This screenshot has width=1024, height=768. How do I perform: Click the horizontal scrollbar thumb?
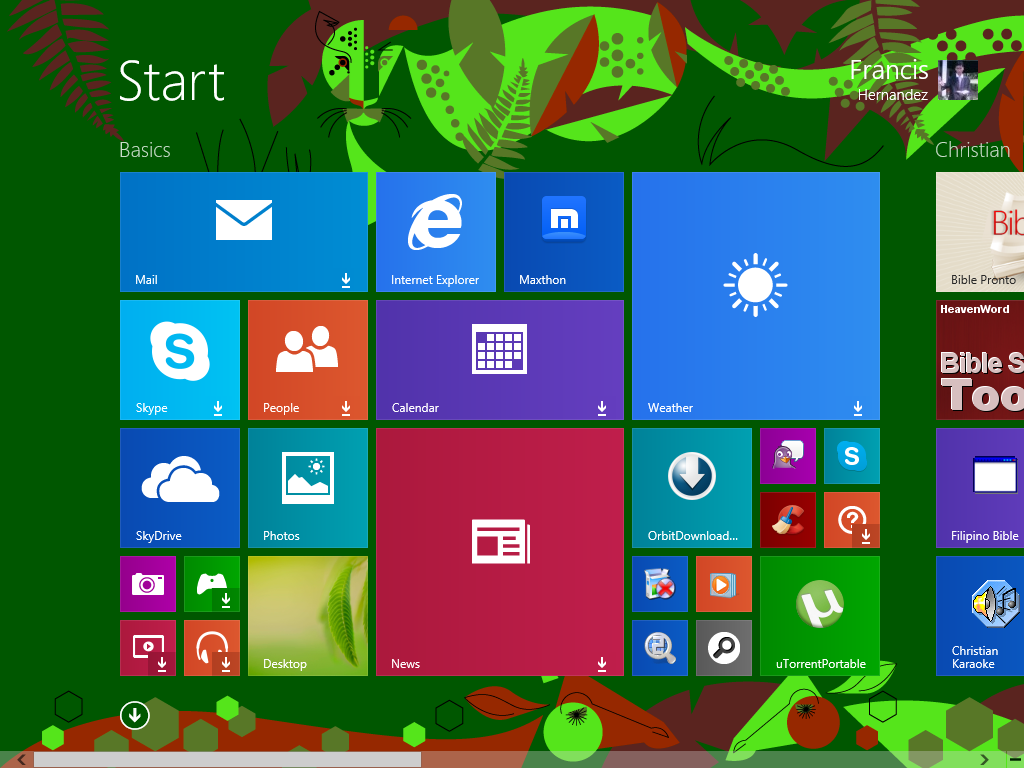227,760
